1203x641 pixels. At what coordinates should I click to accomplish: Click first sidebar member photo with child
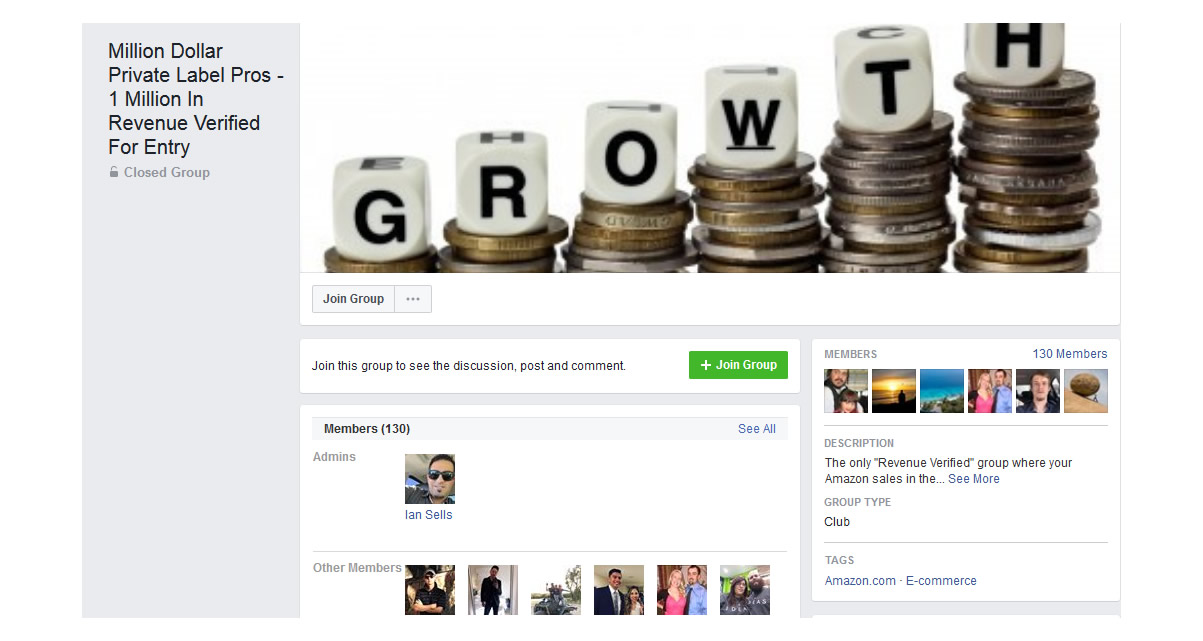[x=846, y=391]
